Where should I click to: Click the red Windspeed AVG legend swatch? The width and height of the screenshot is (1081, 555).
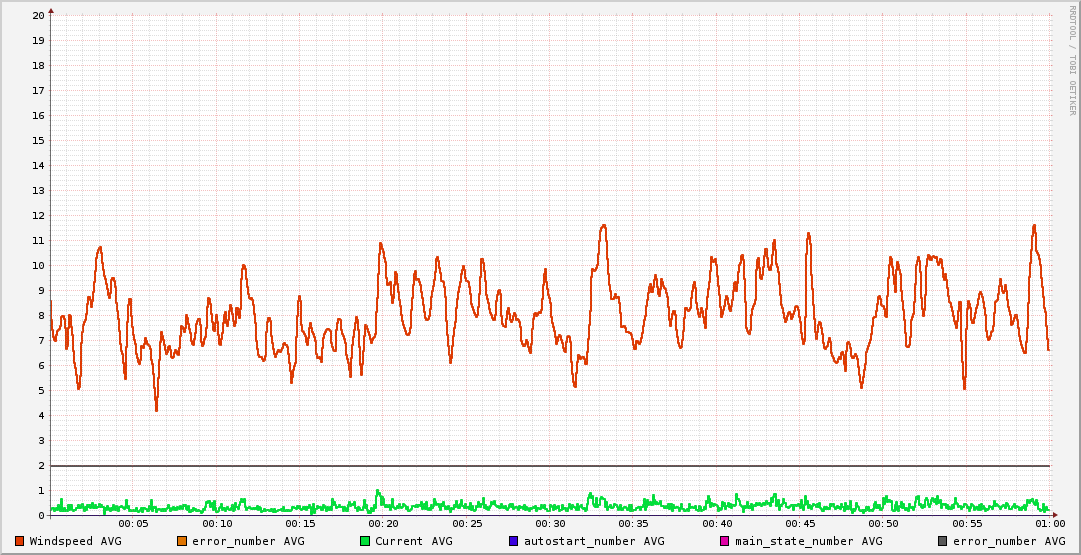pyautogui.click(x=20, y=541)
